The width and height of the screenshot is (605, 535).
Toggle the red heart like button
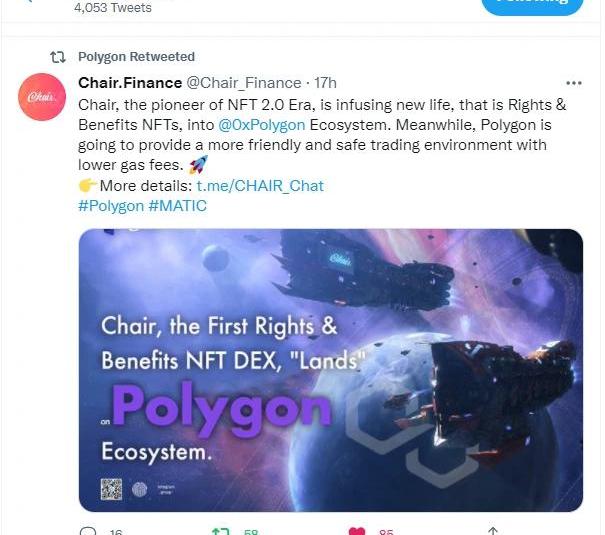[356, 531]
